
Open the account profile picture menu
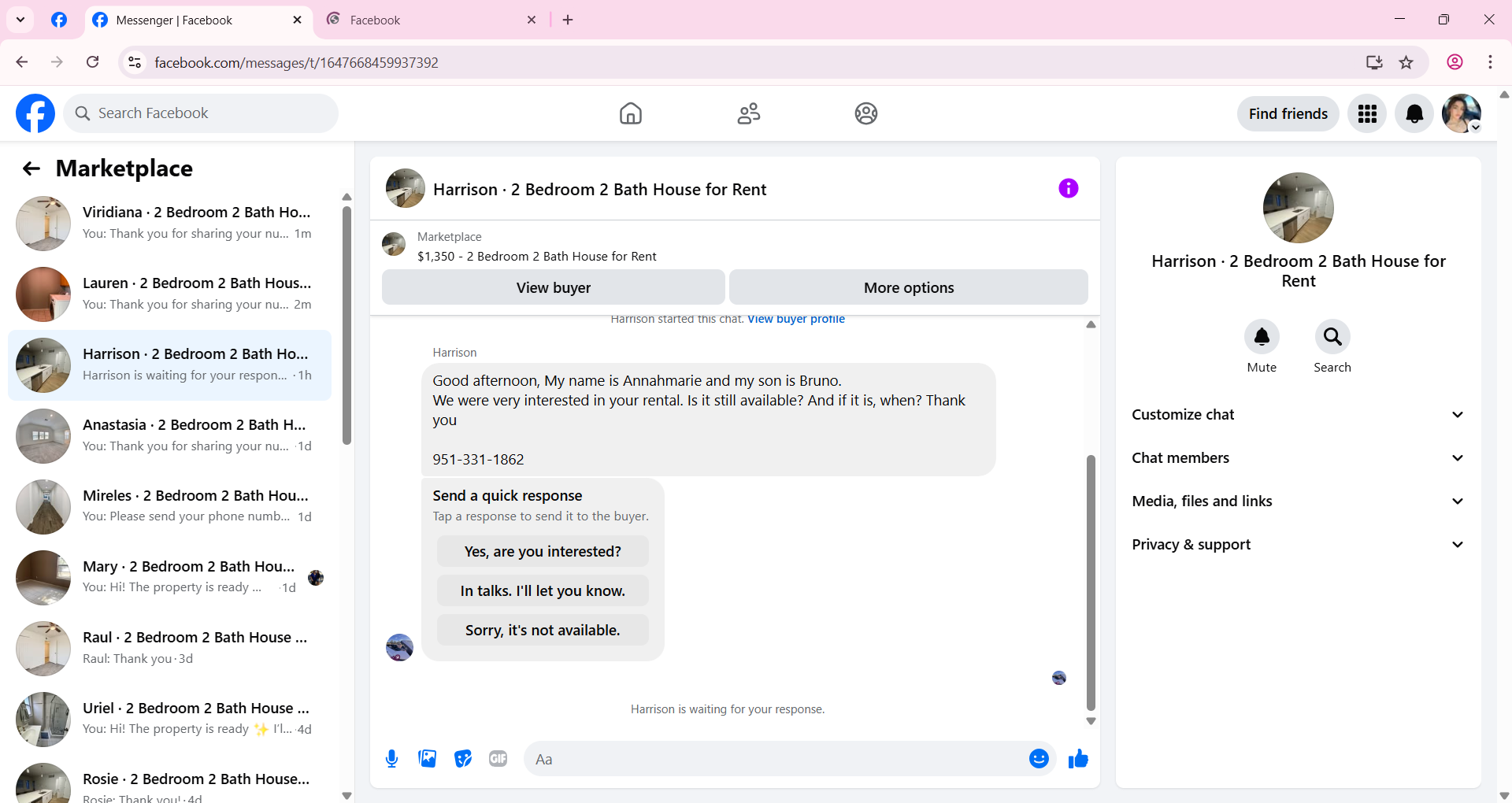(1462, 114)
